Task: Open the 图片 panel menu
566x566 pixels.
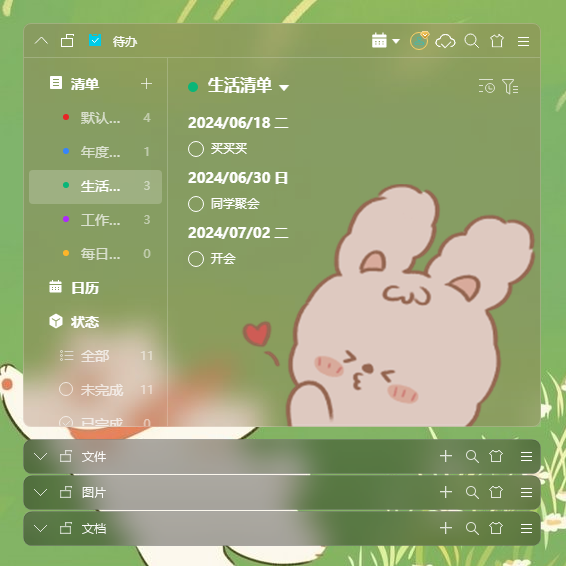Action: coord(526,492)
